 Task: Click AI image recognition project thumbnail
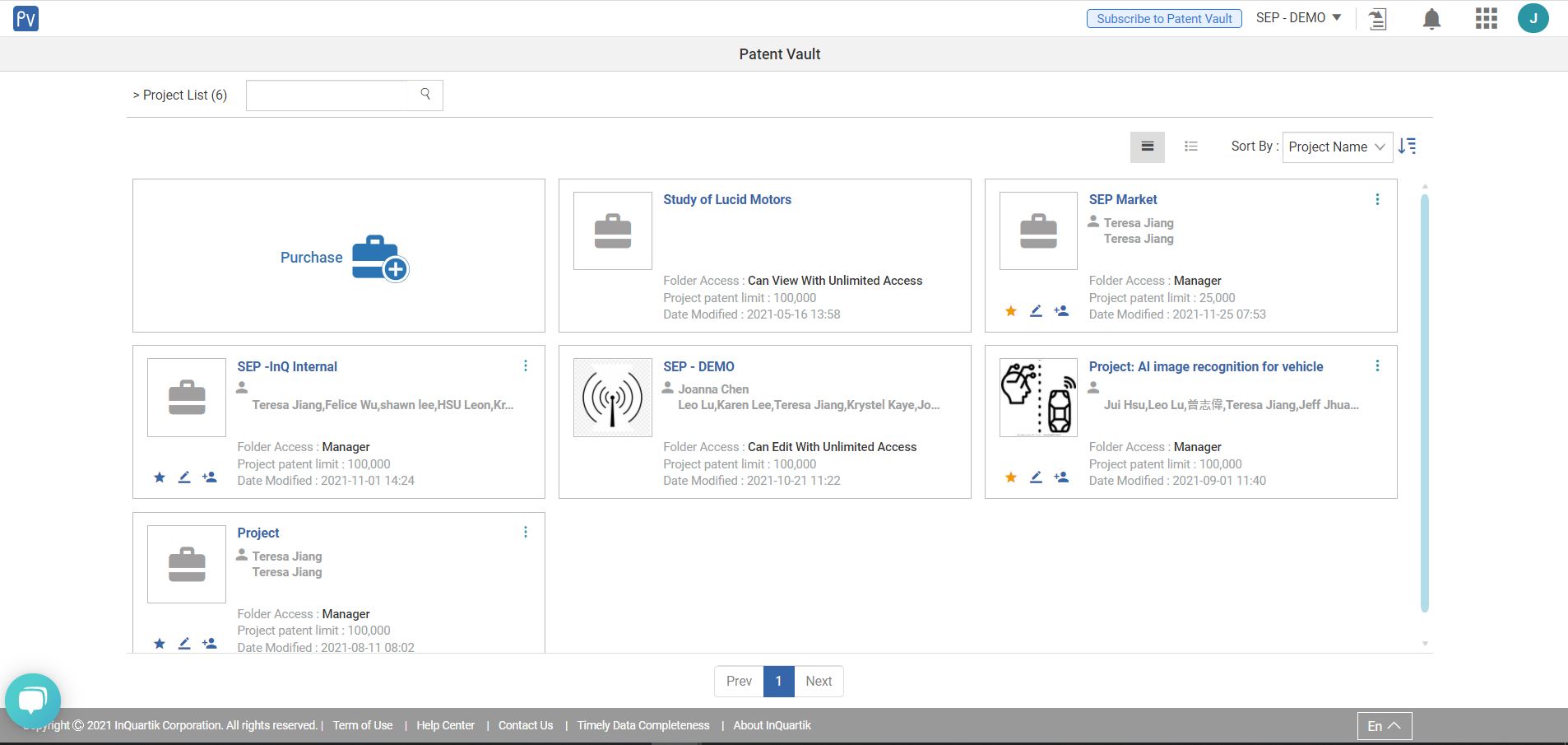click(x=1038, y=398)
